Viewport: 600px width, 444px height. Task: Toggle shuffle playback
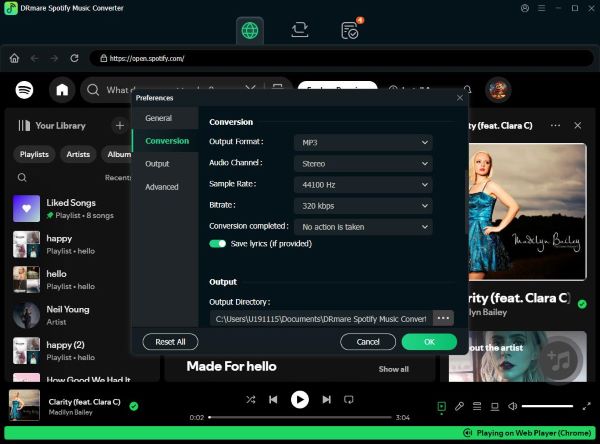pos(251,400)
